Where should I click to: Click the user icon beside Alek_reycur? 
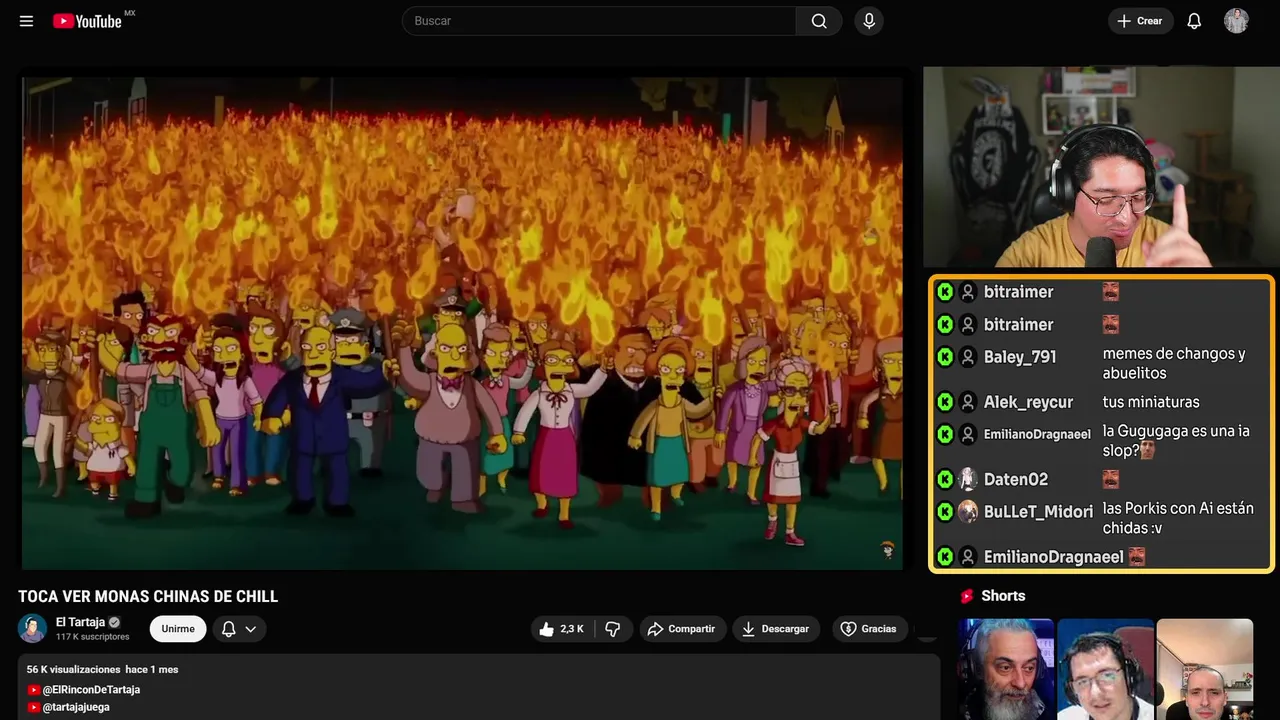(x=968, y=402)
